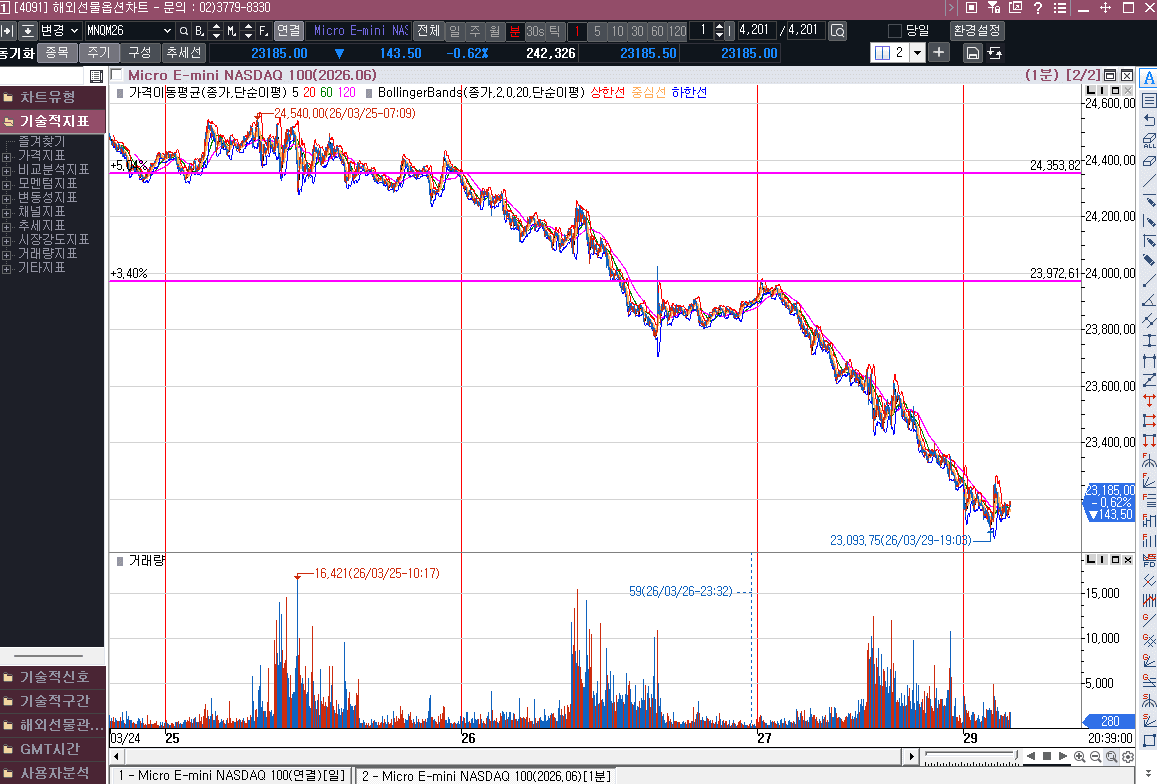Expand the 모멘텀지표 tree node
The height and width of the screenshot is (784, 1157).
[7, 184]
